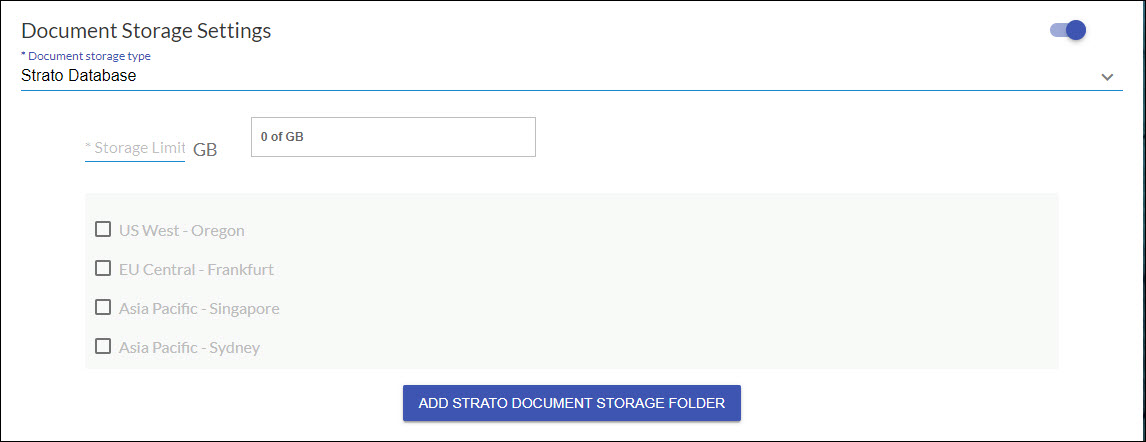This screenshot has height=442, width=1146.
Task: Click the "EU Central - Frankfurt" region label
Action: point(196,270)
